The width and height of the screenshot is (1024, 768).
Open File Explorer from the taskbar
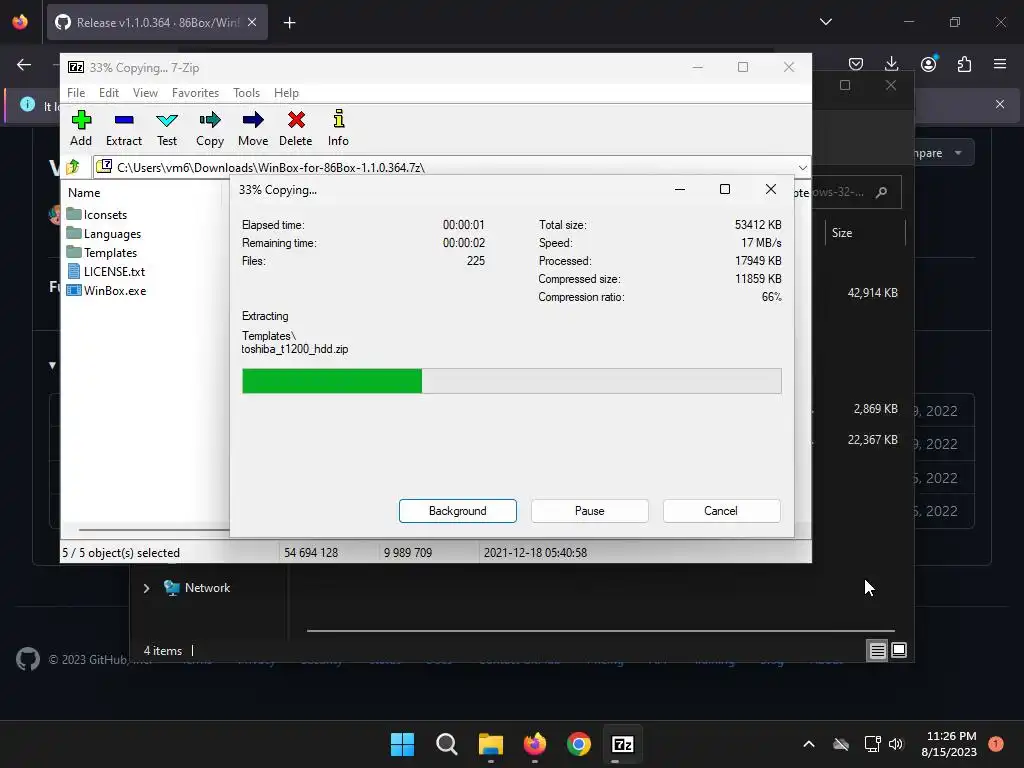[x=490, y=744]
